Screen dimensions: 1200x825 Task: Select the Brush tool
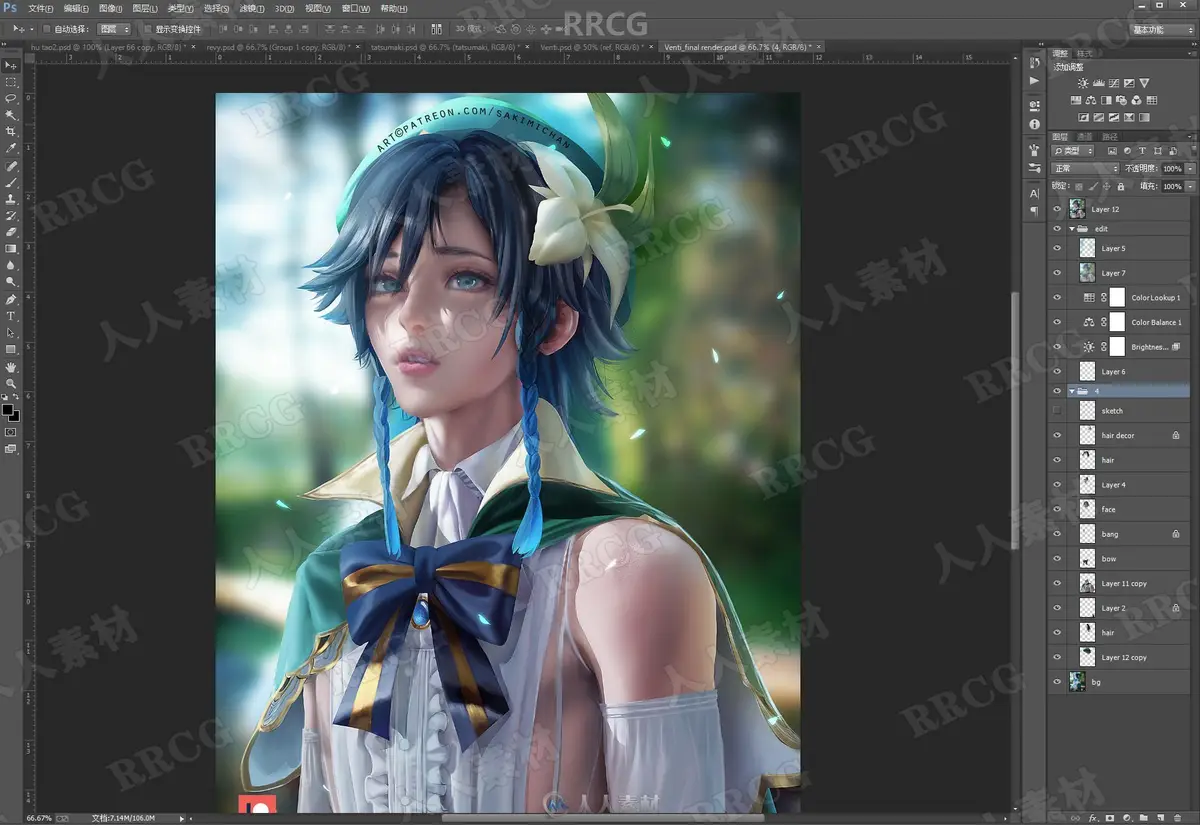pos(12,183)
